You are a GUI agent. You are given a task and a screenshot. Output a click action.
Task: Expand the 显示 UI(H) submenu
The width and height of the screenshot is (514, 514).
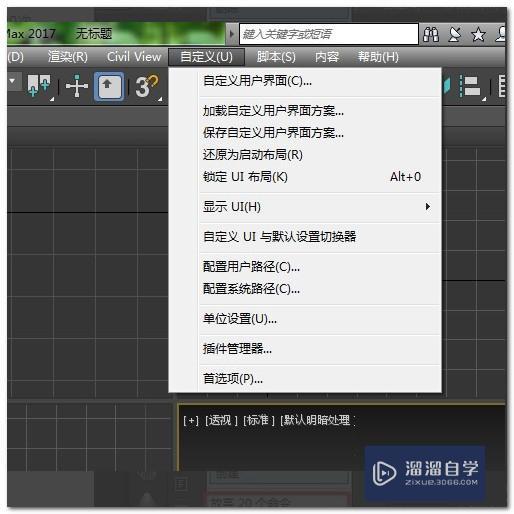(305, 207)
